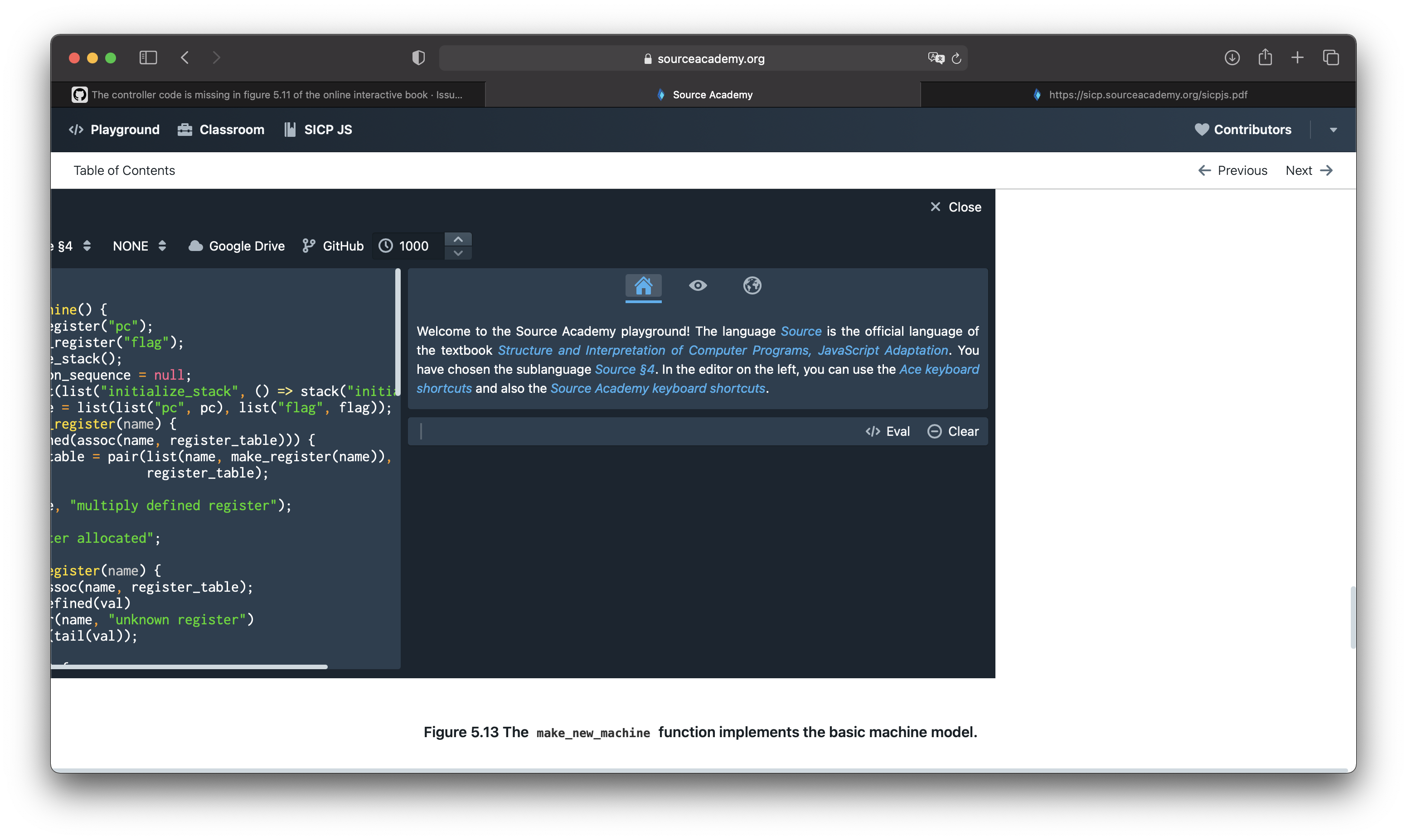Select the home tab icon in the side panel
The height and width of the screenshot is (840, 1407).
(x=643, y=285)
